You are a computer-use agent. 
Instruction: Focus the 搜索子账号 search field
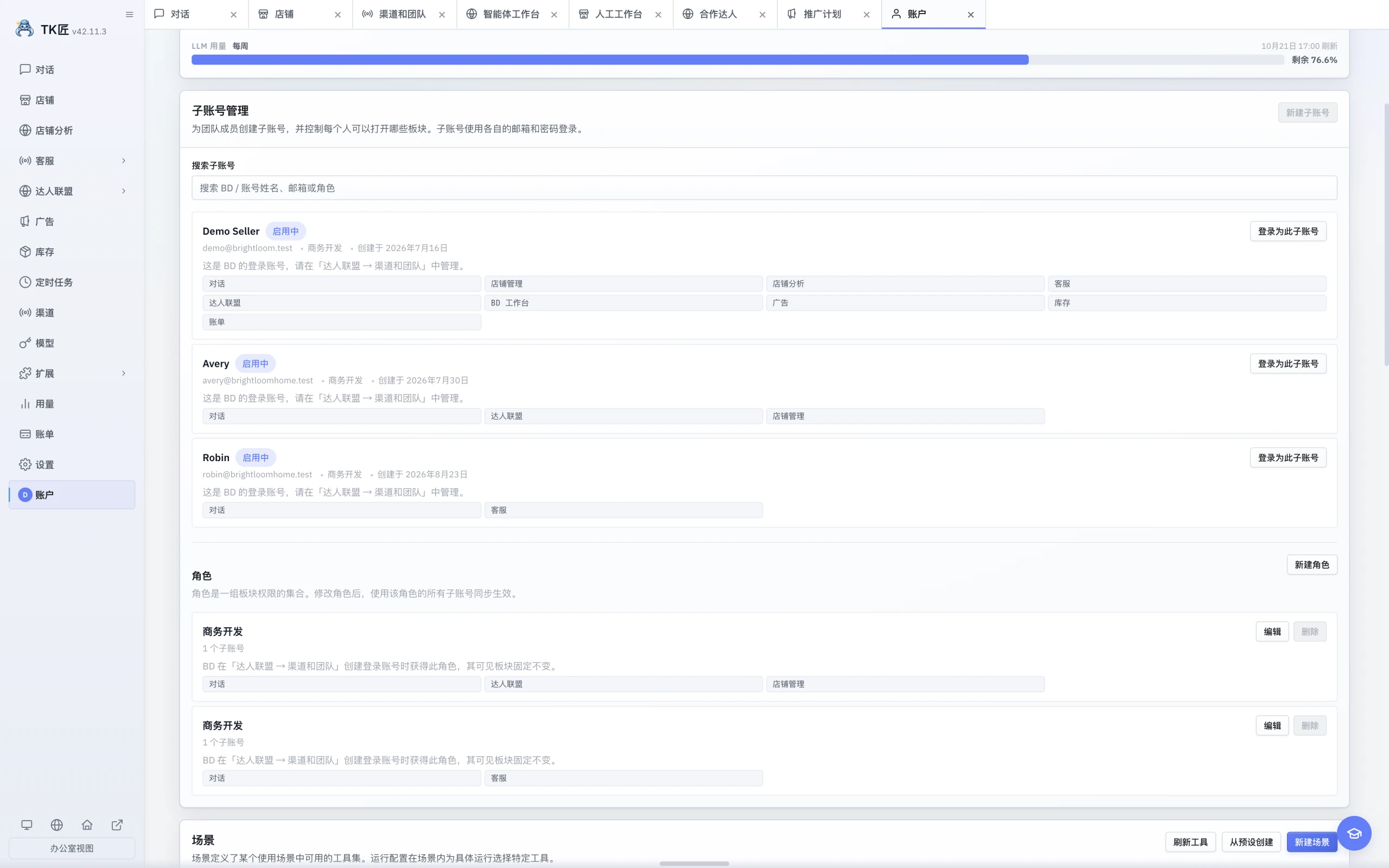[x=764, y=188]
